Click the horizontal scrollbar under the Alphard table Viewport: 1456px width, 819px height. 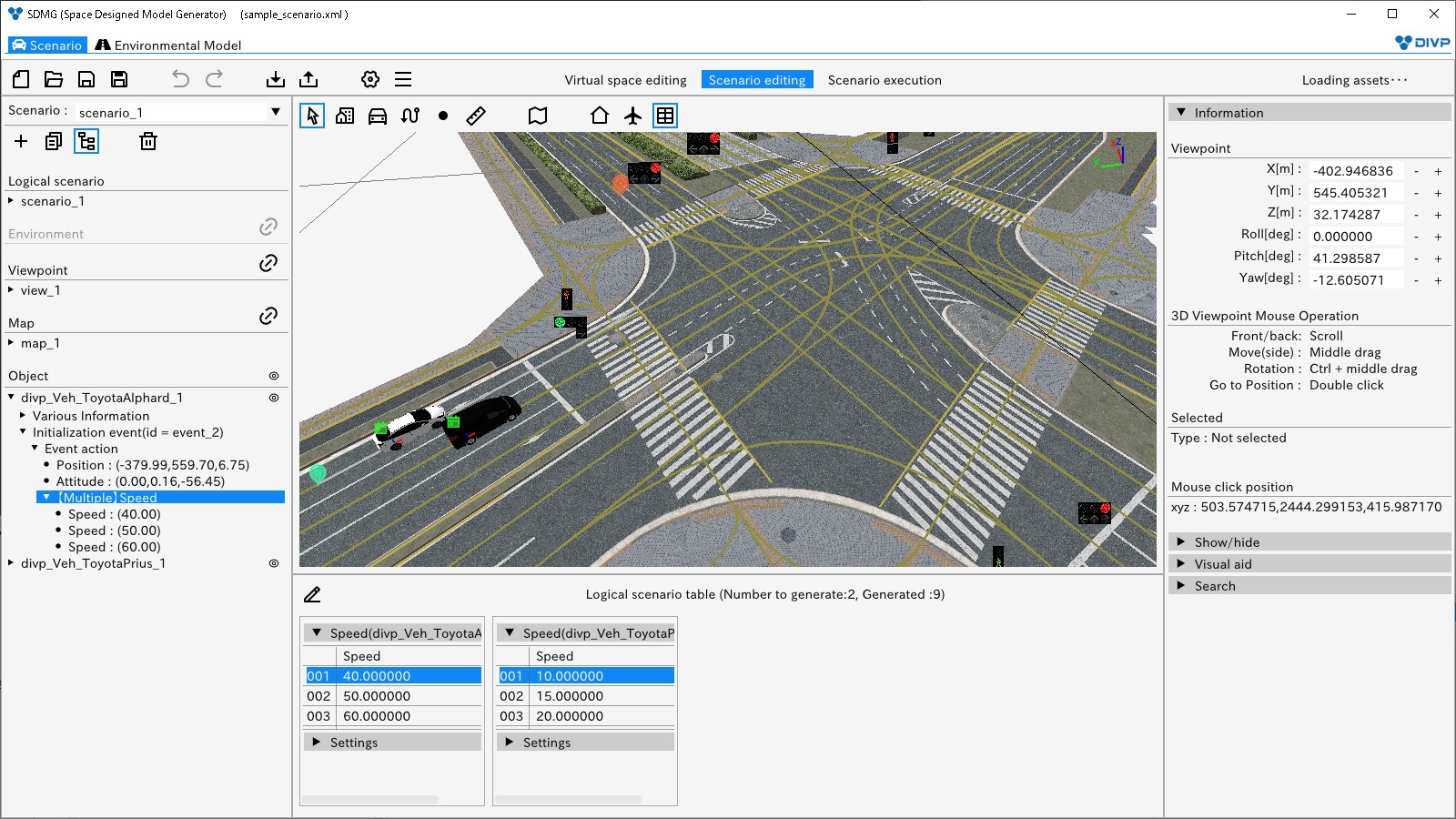point(370,800)
